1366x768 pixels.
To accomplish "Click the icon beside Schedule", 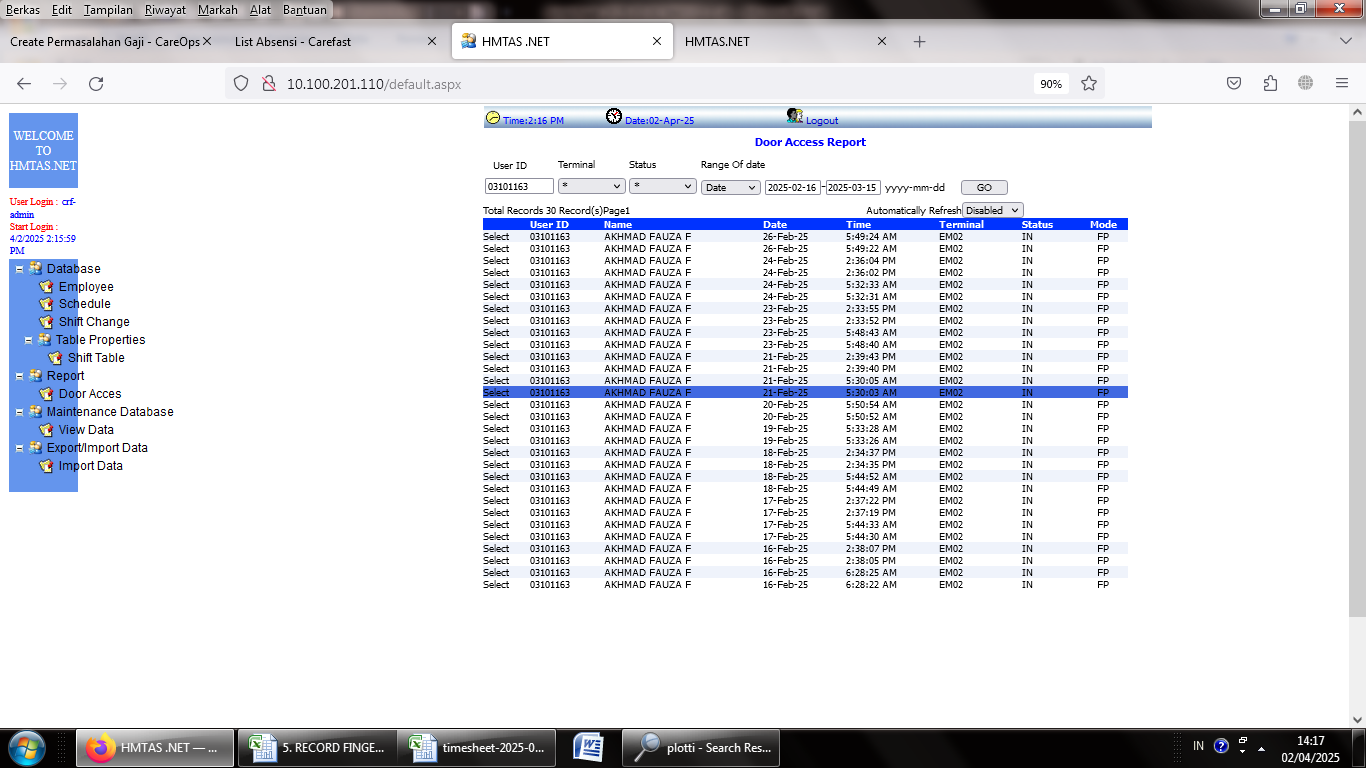I will (46, 304).
